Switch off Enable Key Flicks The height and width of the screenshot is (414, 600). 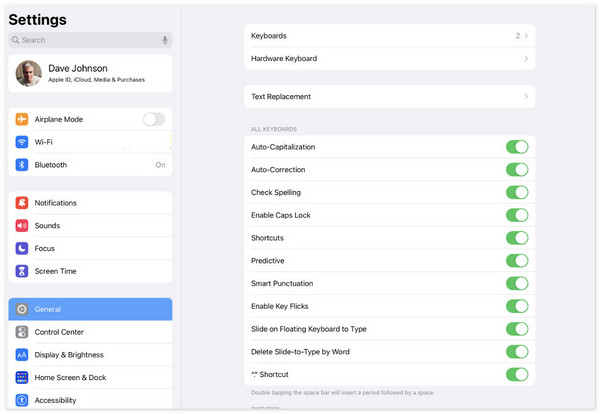517,306
